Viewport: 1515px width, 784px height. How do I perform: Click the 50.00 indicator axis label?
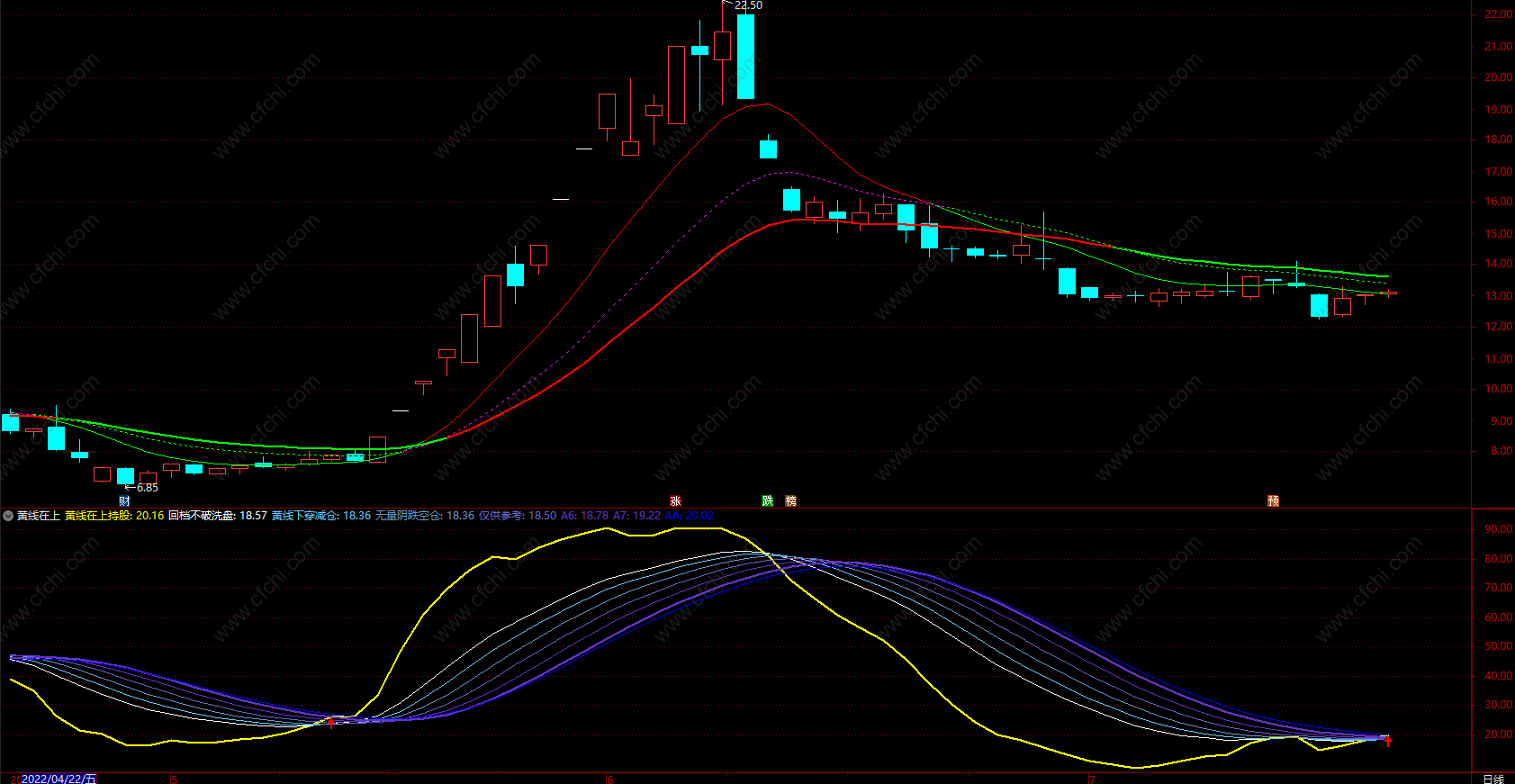[x=1499, y=646]
